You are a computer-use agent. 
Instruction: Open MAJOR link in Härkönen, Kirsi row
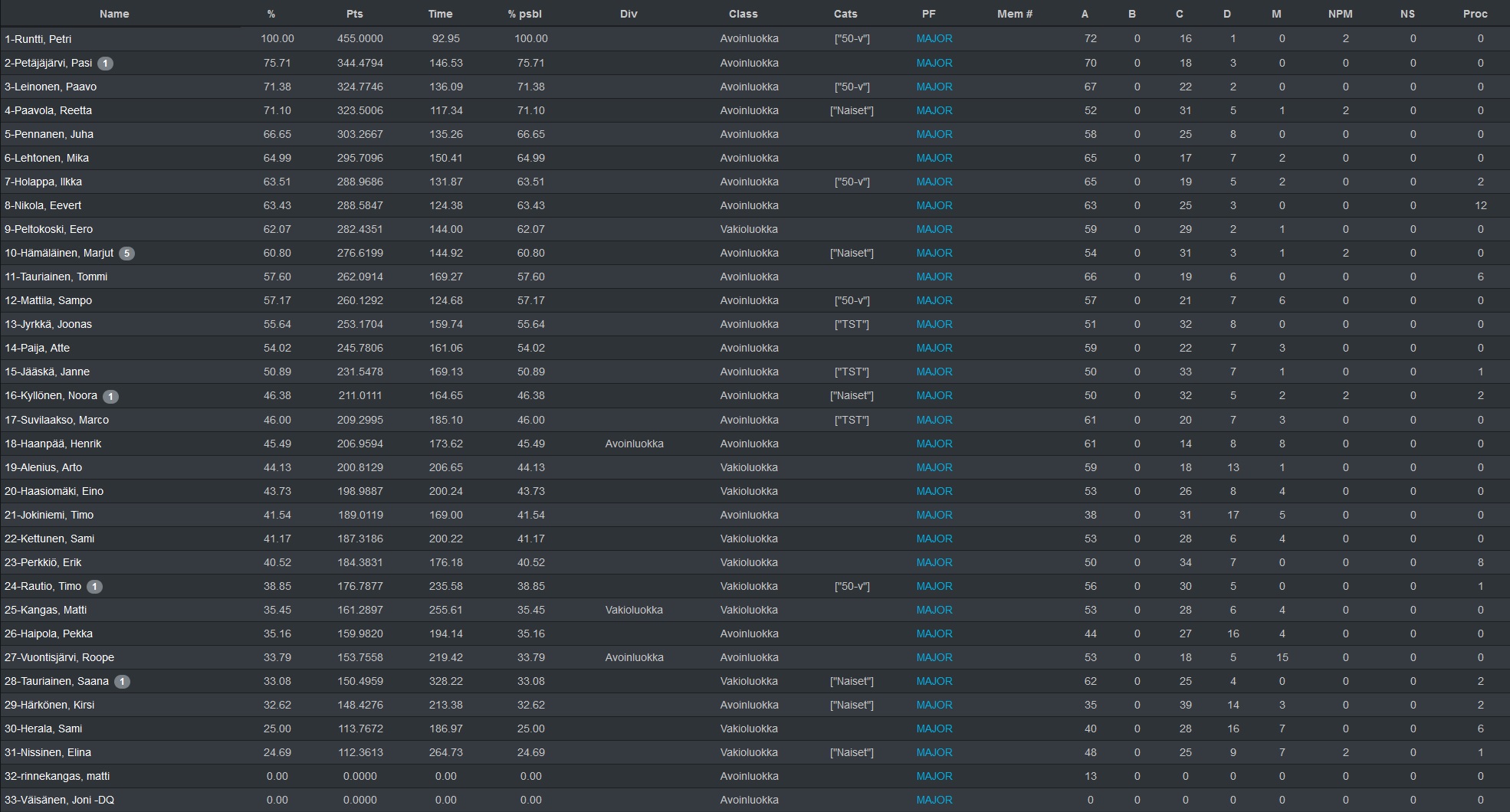tap(934, 705)
